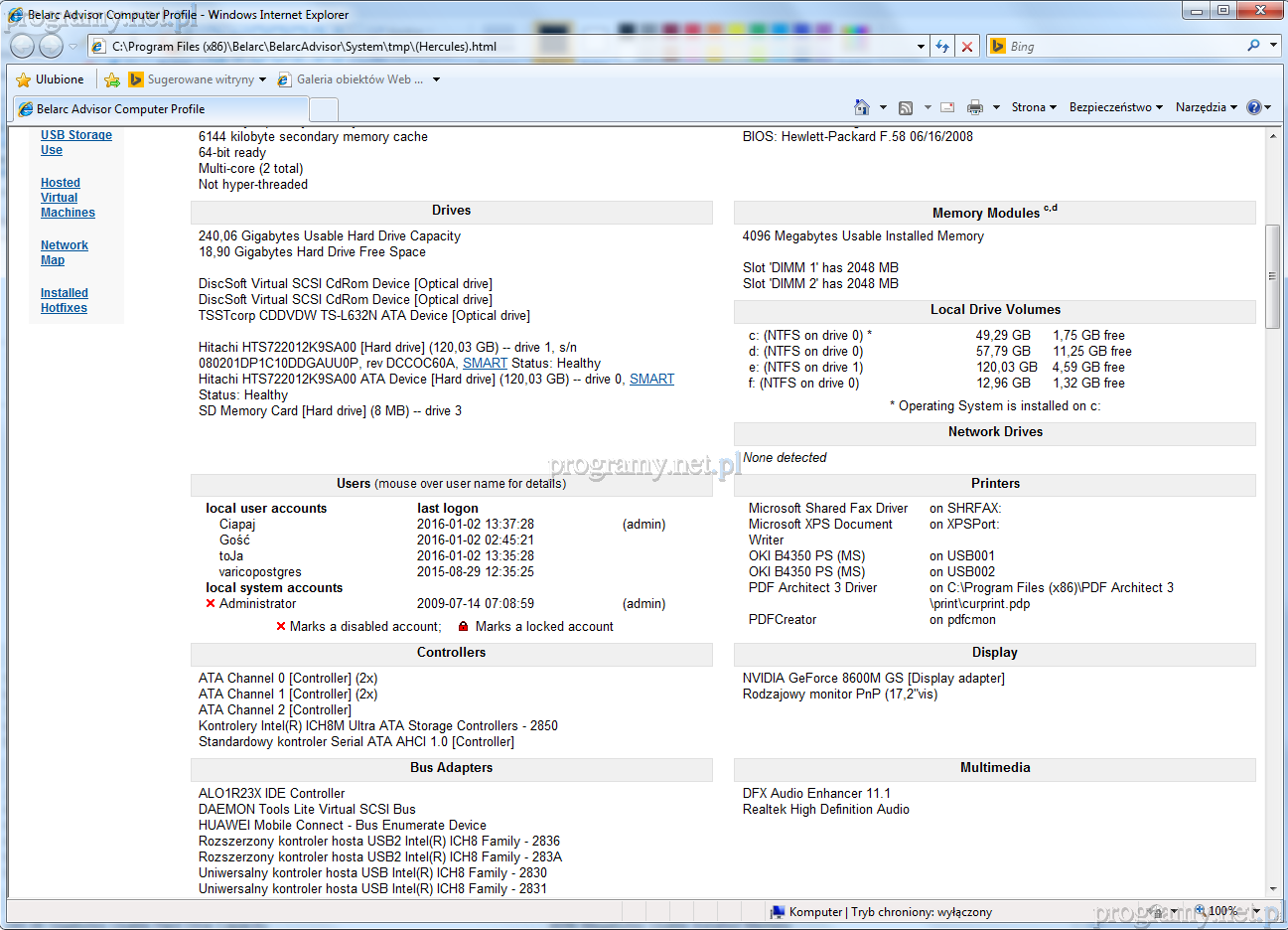
Task: Go to the Installed Hotfixes link
Action: click(65, 300)
